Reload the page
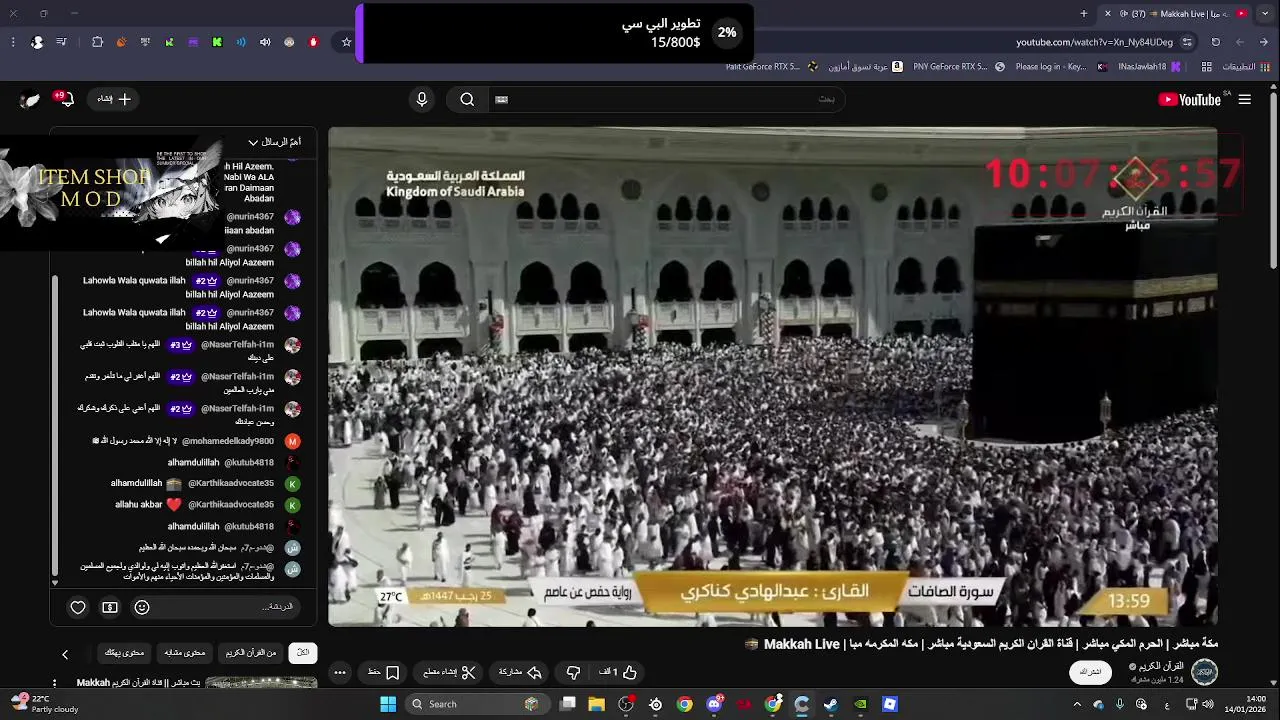Image resolution: width=1280 pixels, height=720 pixels. (x=1215, y=42)
